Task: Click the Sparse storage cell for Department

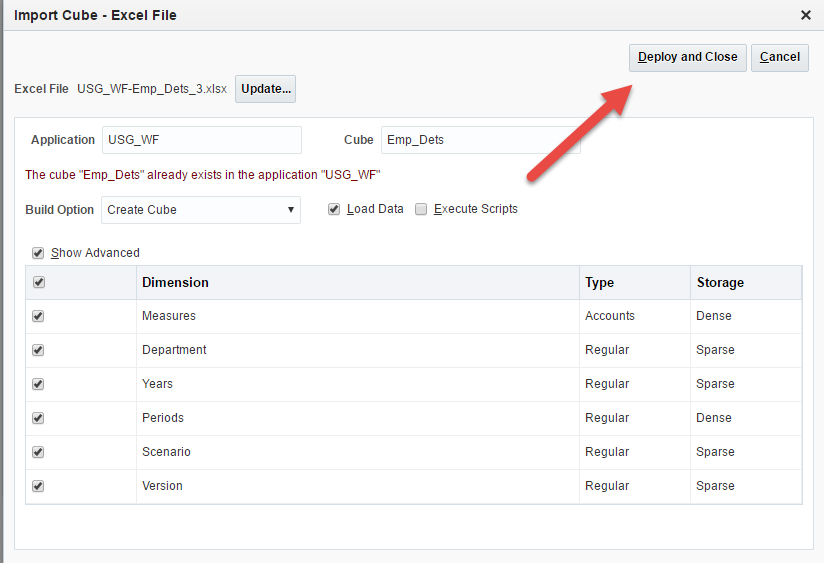Action: pyautogui.click(x=715, y=350)
